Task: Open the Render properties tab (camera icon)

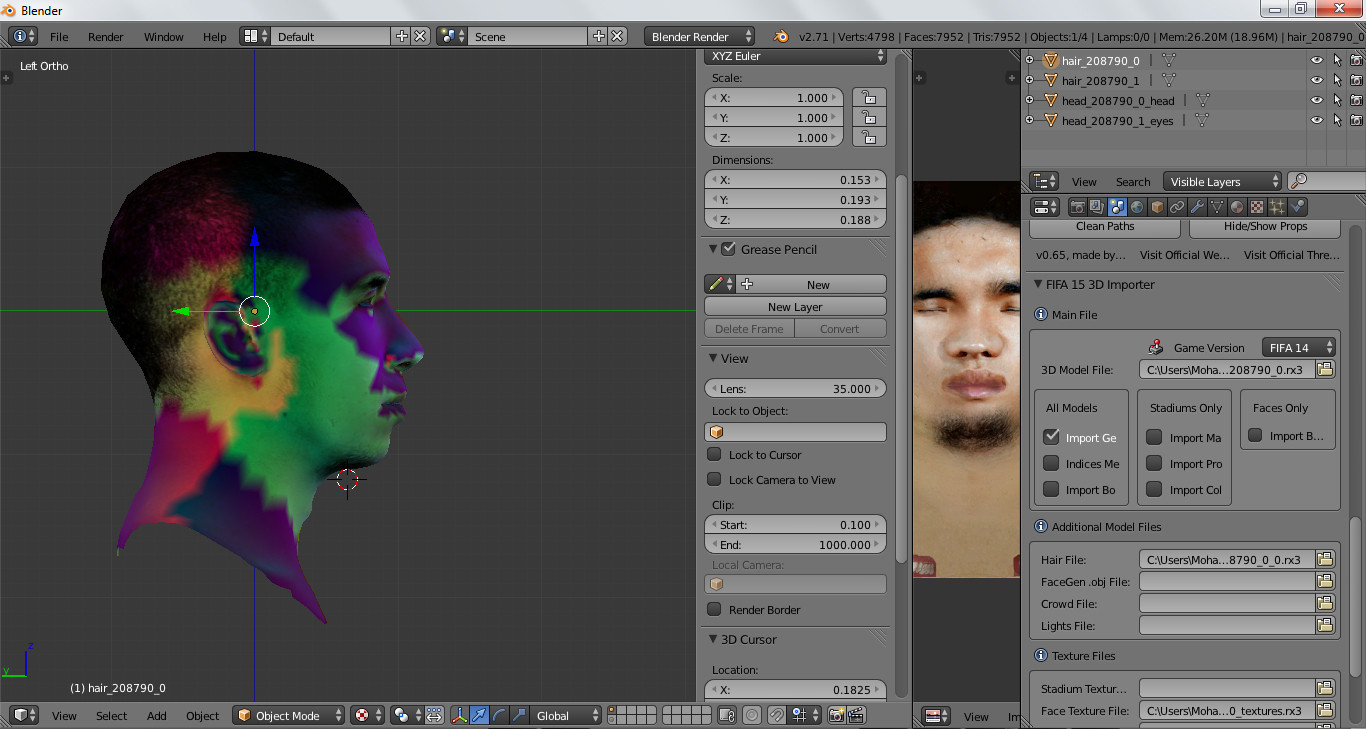Action: pyautogui.click(x=1078, y=207)
